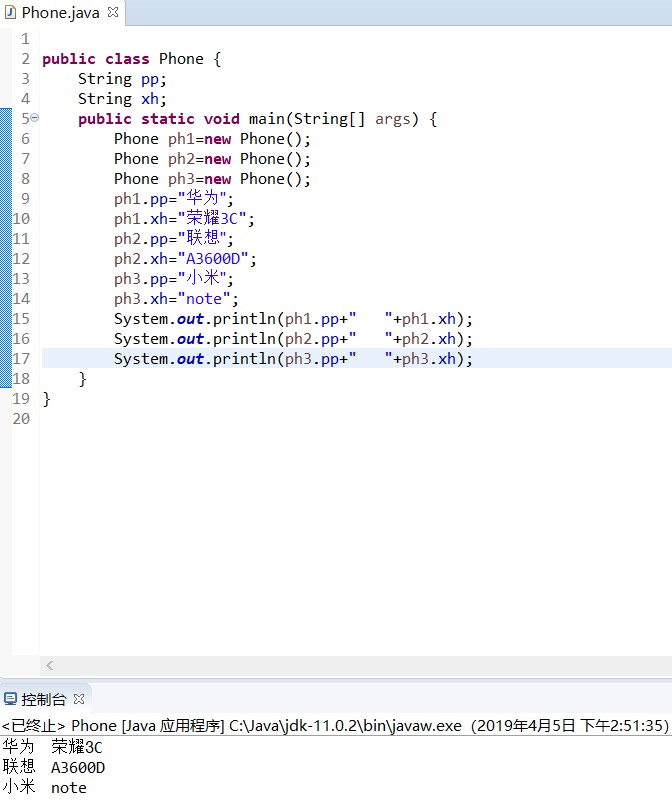The height and width of the screenshot is (802, 672).
Task: Click the println line for ph1
Action: pos(293,319)
